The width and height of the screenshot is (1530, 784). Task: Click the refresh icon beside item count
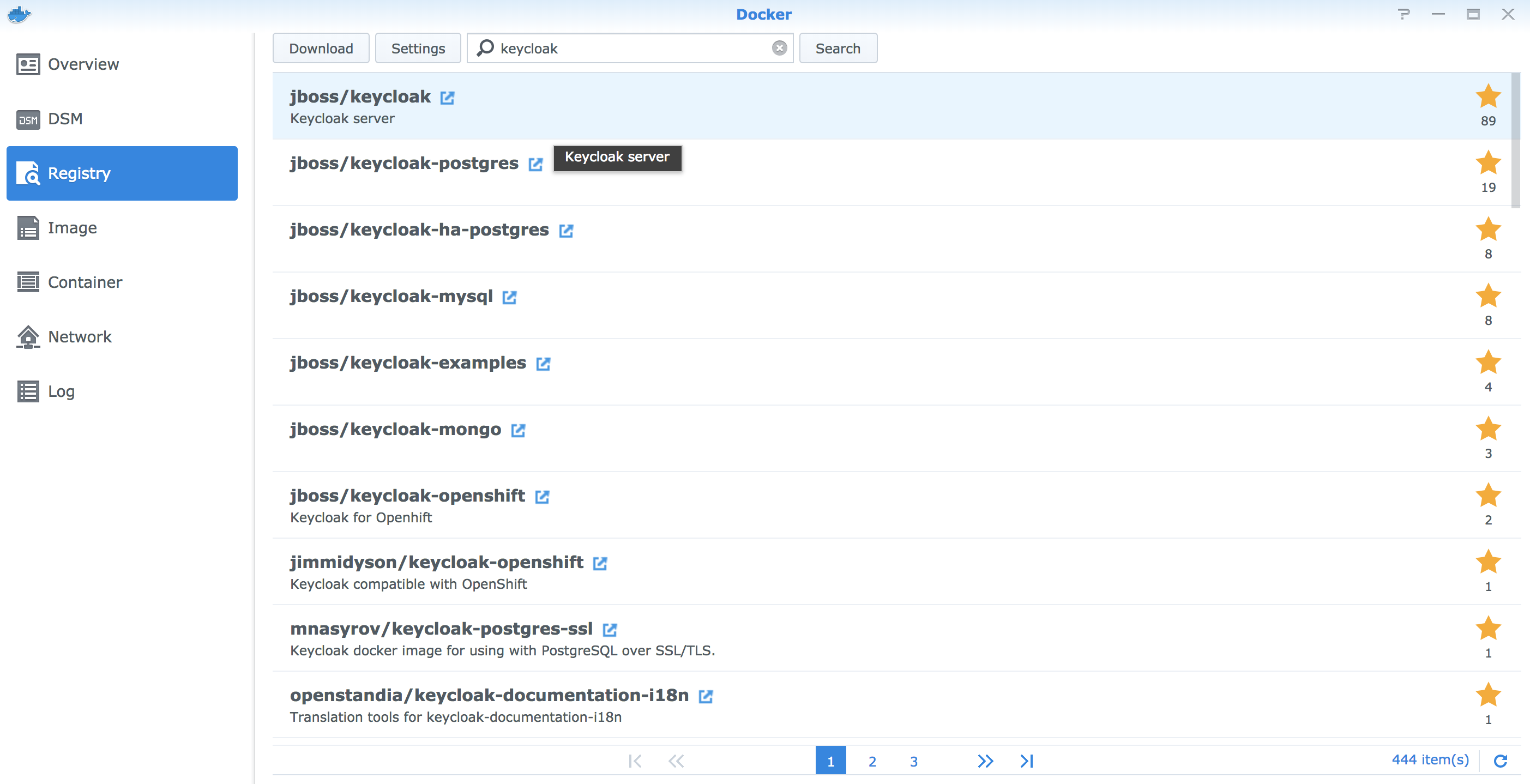pos(1501,761)
